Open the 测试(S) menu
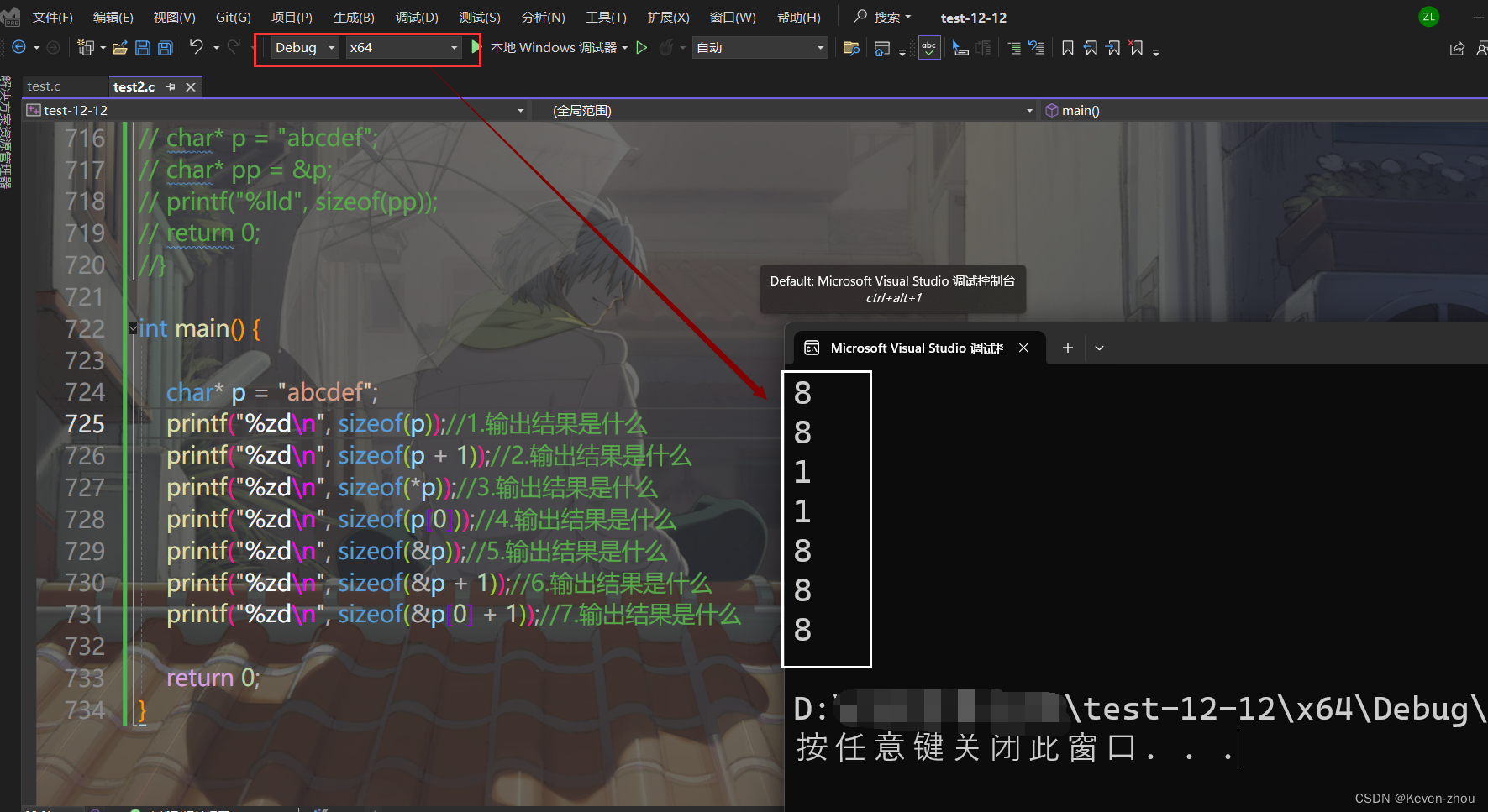This screenshot has width=1488, height=812. (x=480, y=17)
